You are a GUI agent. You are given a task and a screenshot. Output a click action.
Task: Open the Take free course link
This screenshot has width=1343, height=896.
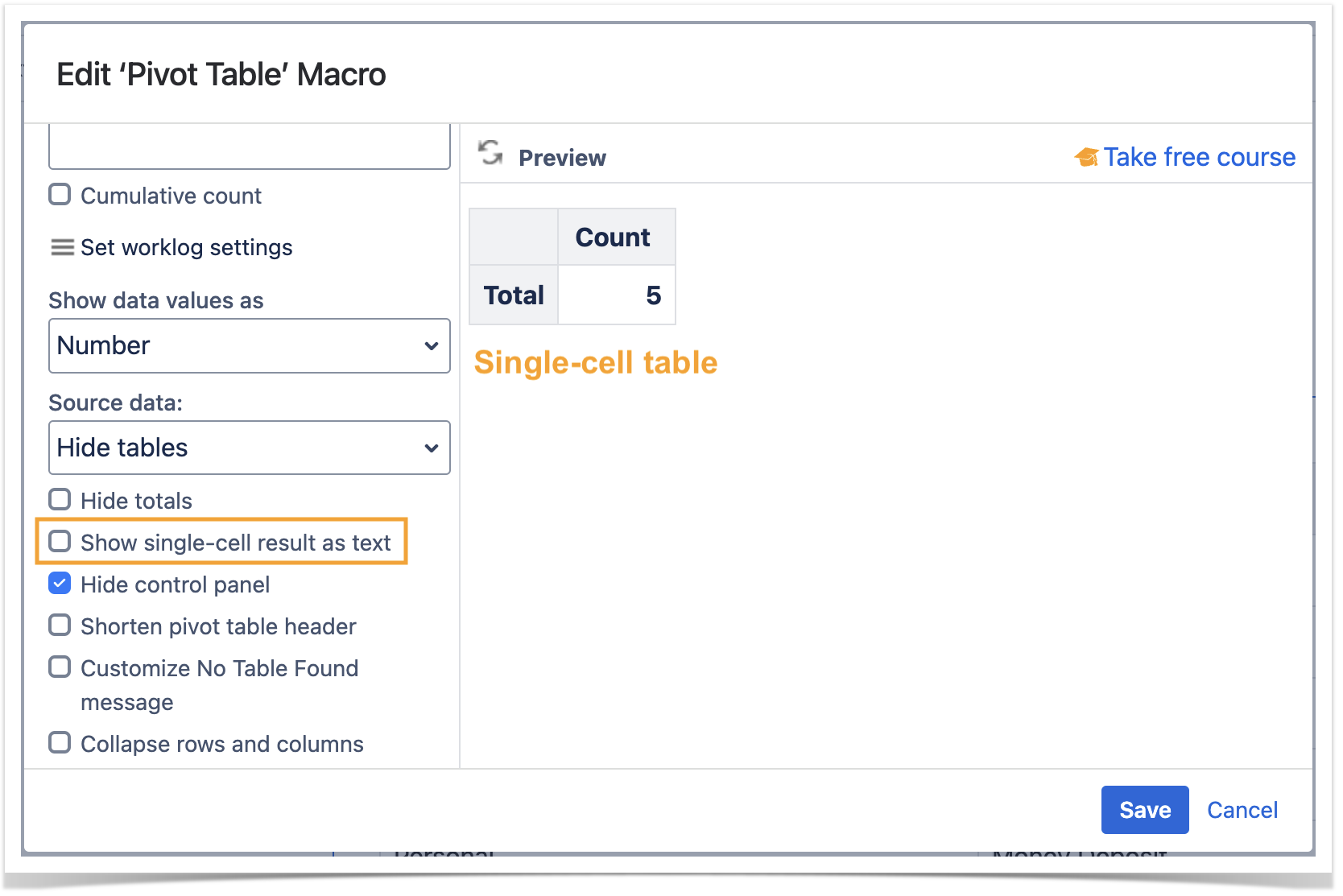tap(1198, 158)
